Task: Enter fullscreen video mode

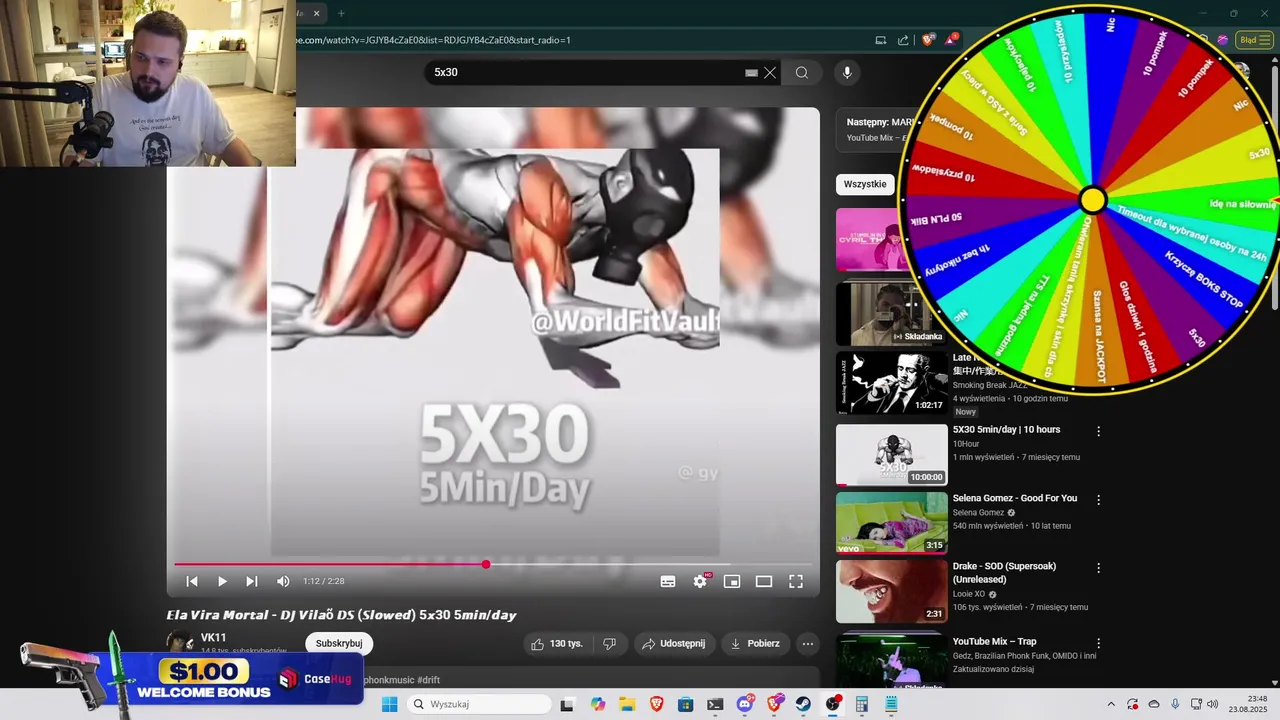Action: (796, 581)
